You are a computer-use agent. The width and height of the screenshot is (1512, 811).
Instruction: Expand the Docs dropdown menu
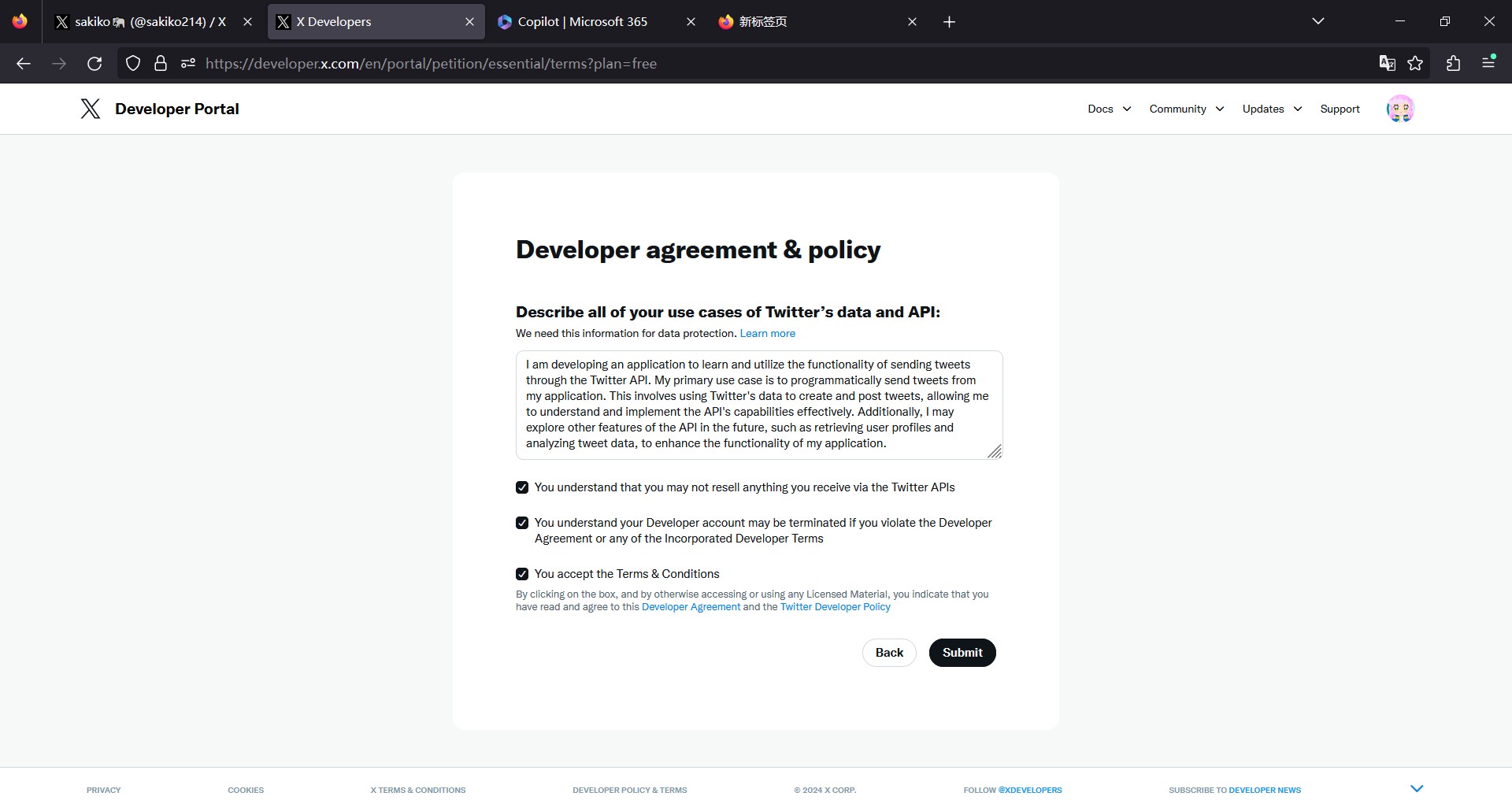click(x=1109, y=109)
